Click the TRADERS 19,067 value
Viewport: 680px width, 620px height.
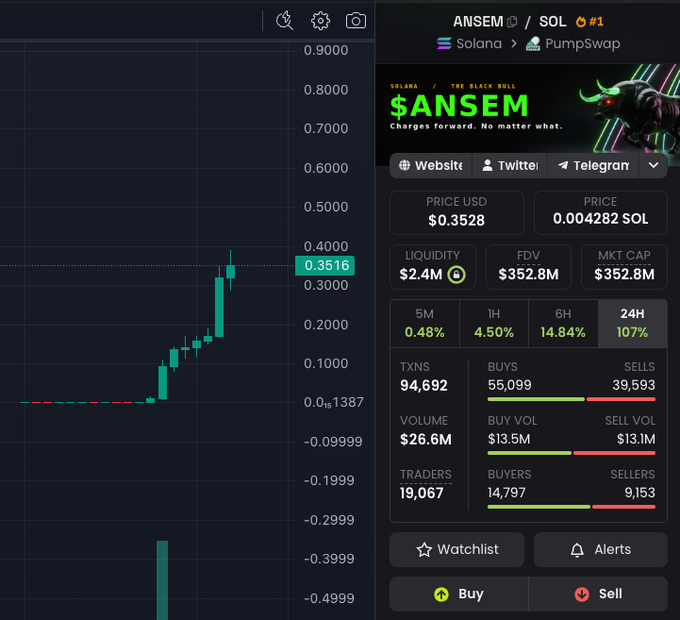(422, 493)
